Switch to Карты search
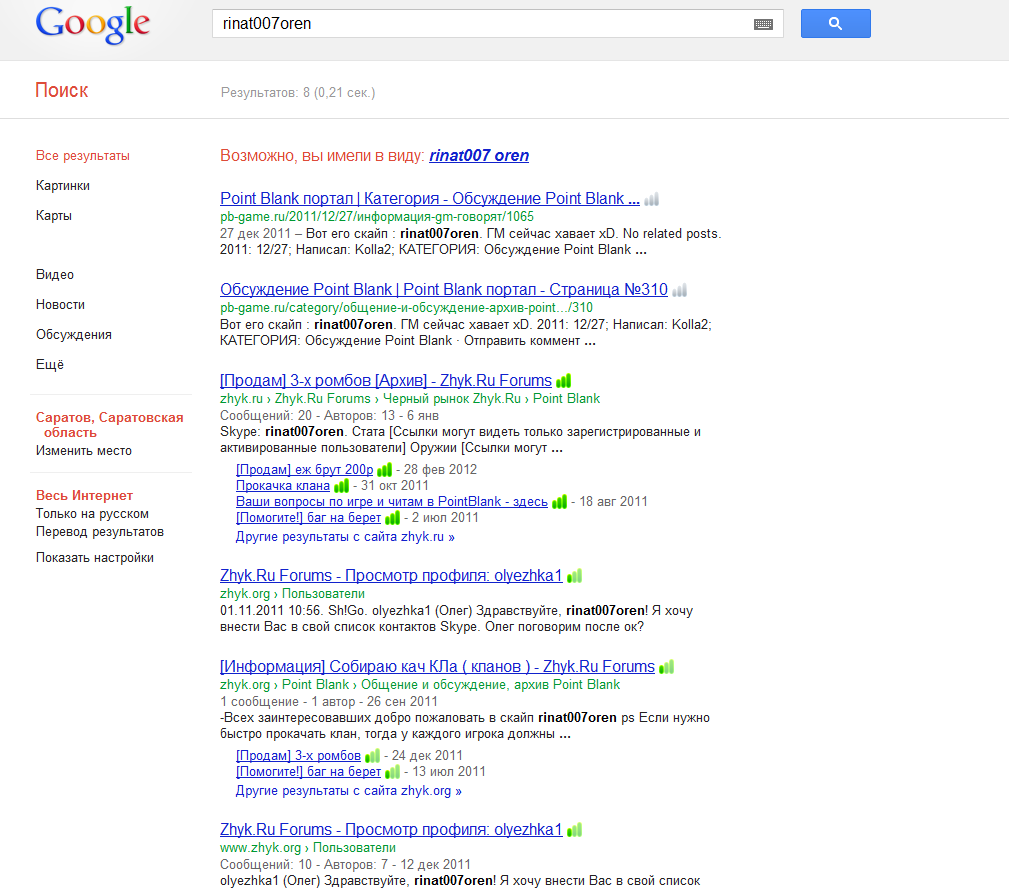The height and width of the screenshot is (888, 1009). pyautogui.click(x=54, y=216)
